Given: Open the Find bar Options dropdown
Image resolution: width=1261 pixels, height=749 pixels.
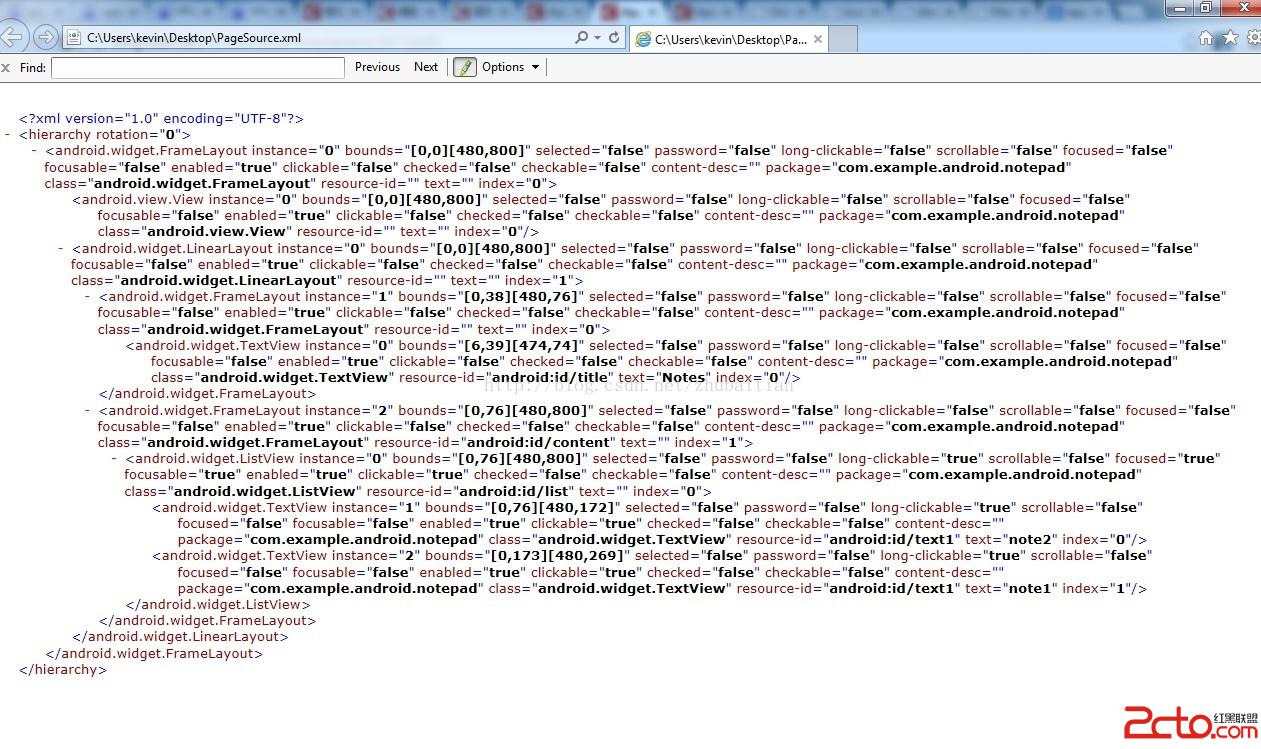Looking at the screenshot, I should (x=510, y=67).
